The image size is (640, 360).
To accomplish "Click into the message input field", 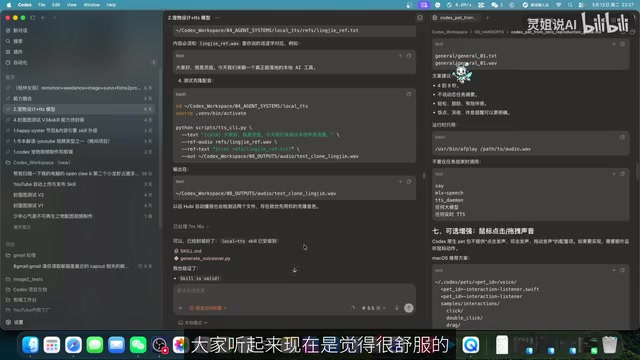I will (x=294, y=291).
